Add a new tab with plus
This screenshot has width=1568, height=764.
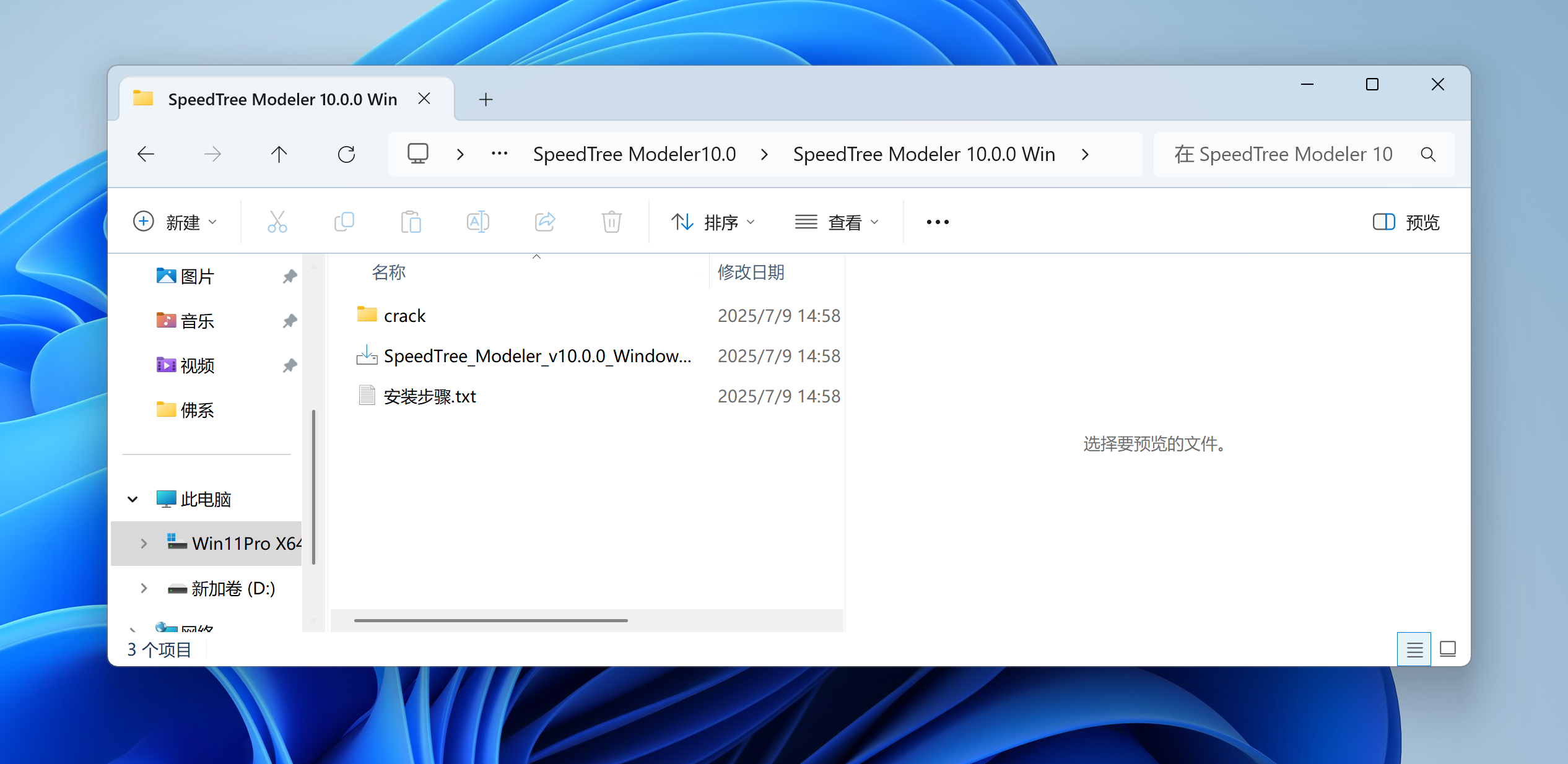click(x=486, y=99)
